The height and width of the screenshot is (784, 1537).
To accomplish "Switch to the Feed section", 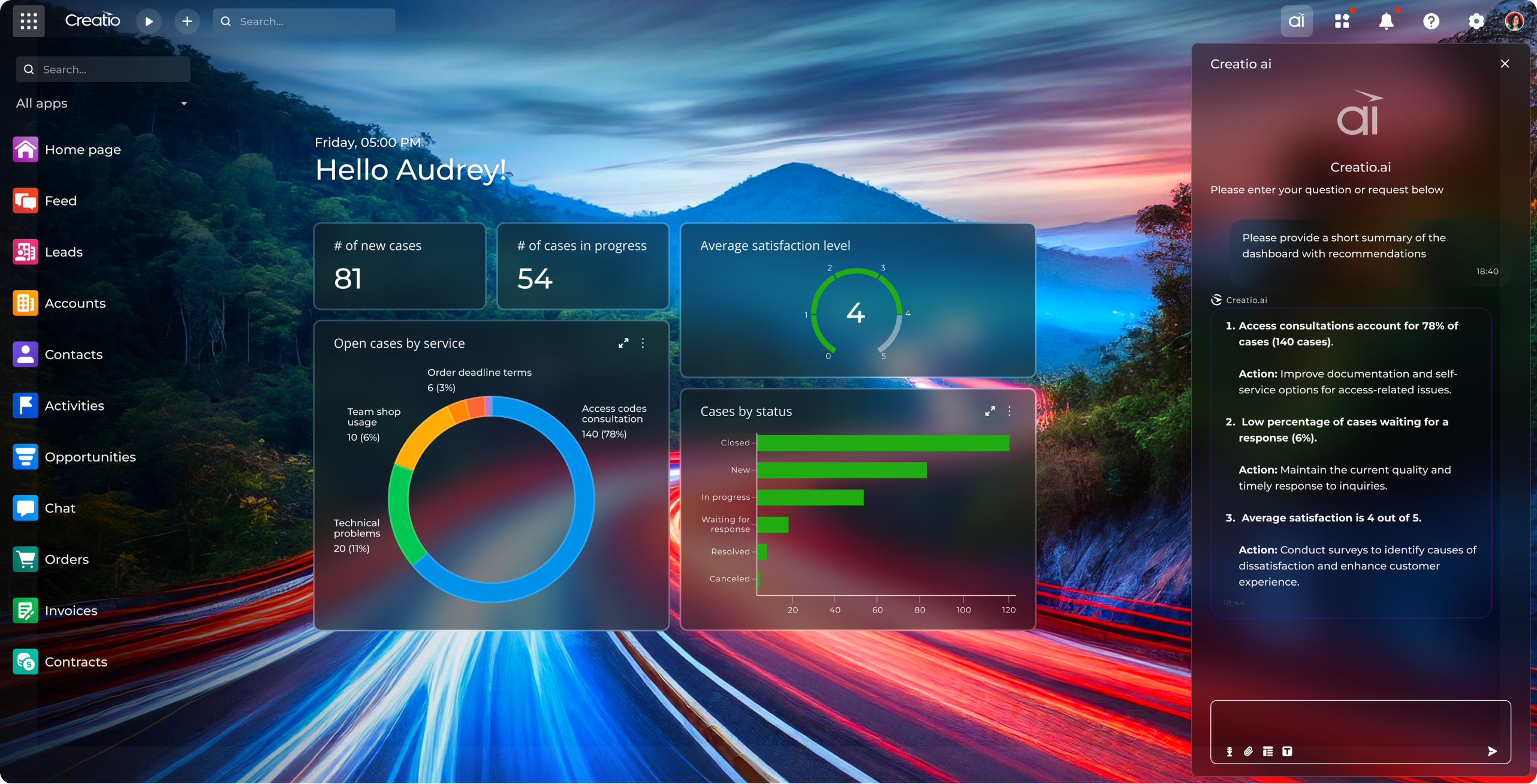I will [25, 200].
